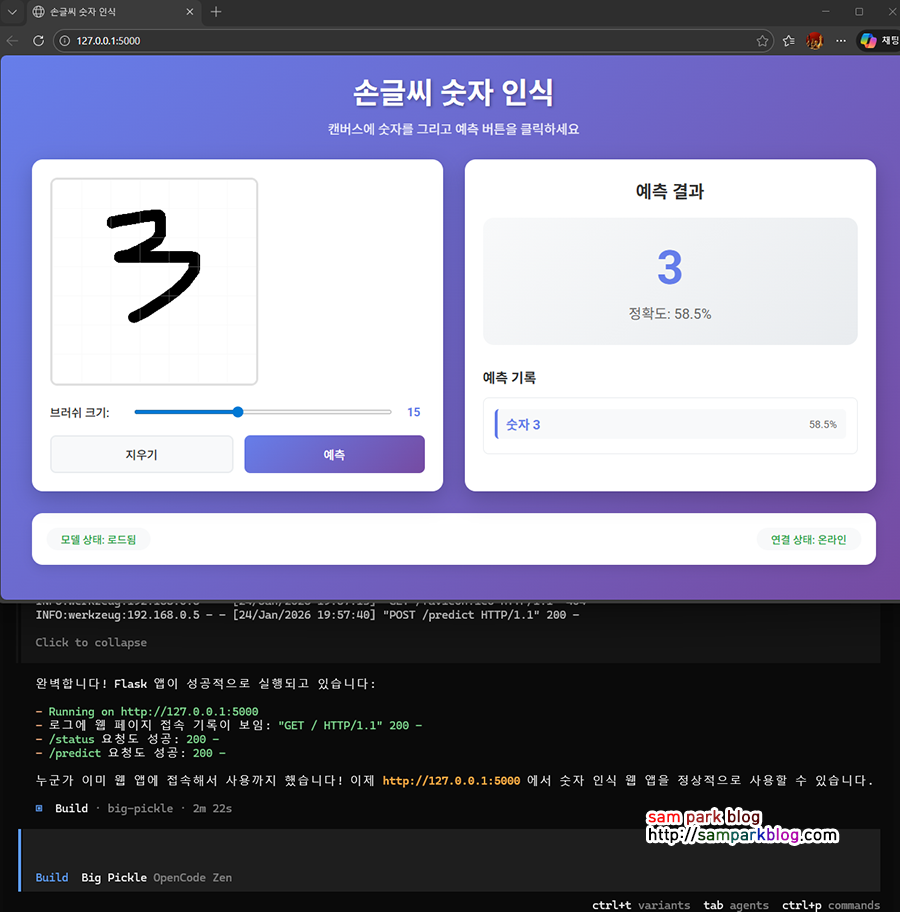Click the Build agent label in prompt
Screen dimensions: 900x912
[x=52, y=877]
